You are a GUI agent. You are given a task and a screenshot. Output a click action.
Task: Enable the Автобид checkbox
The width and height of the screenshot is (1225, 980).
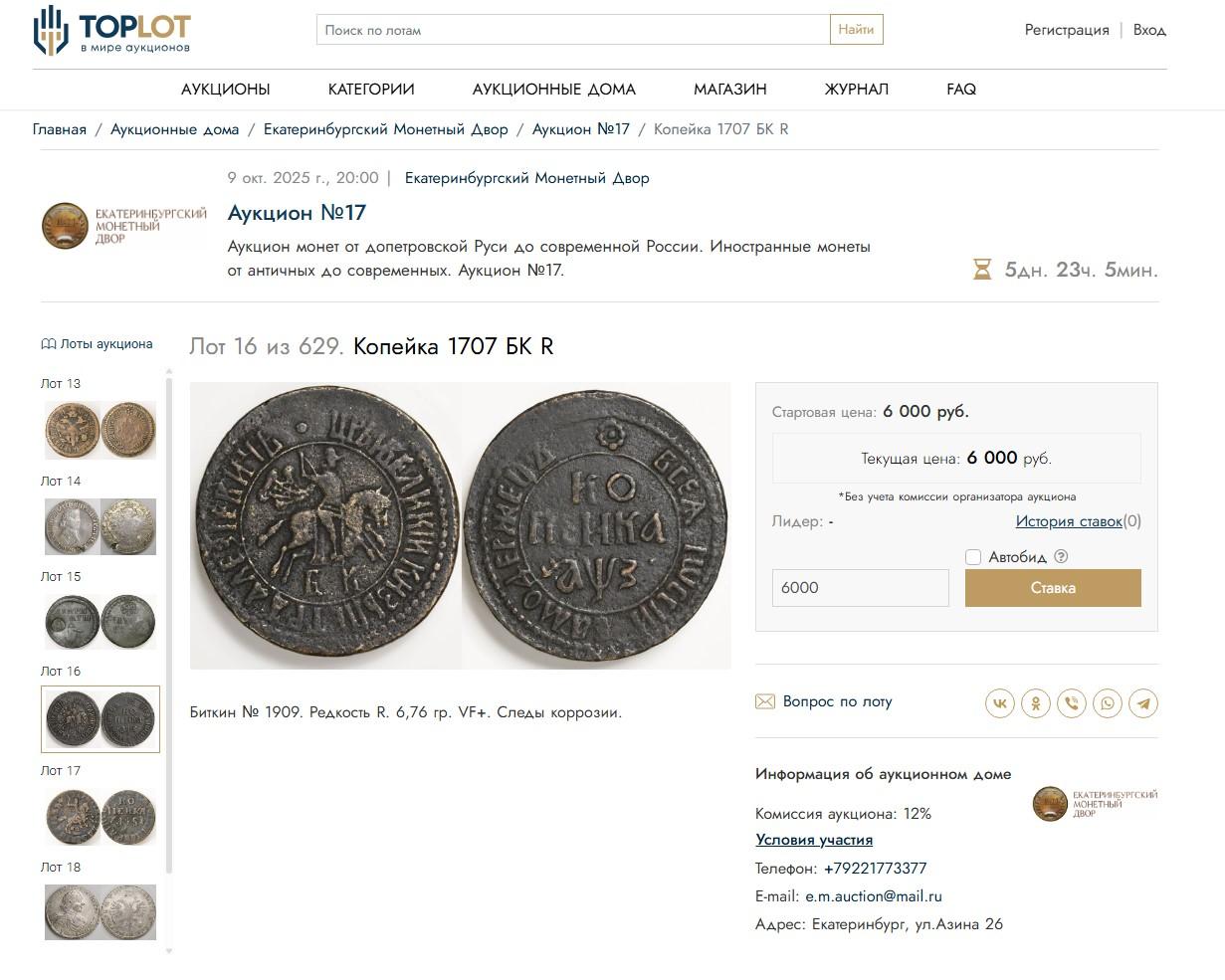pos(973,557)
